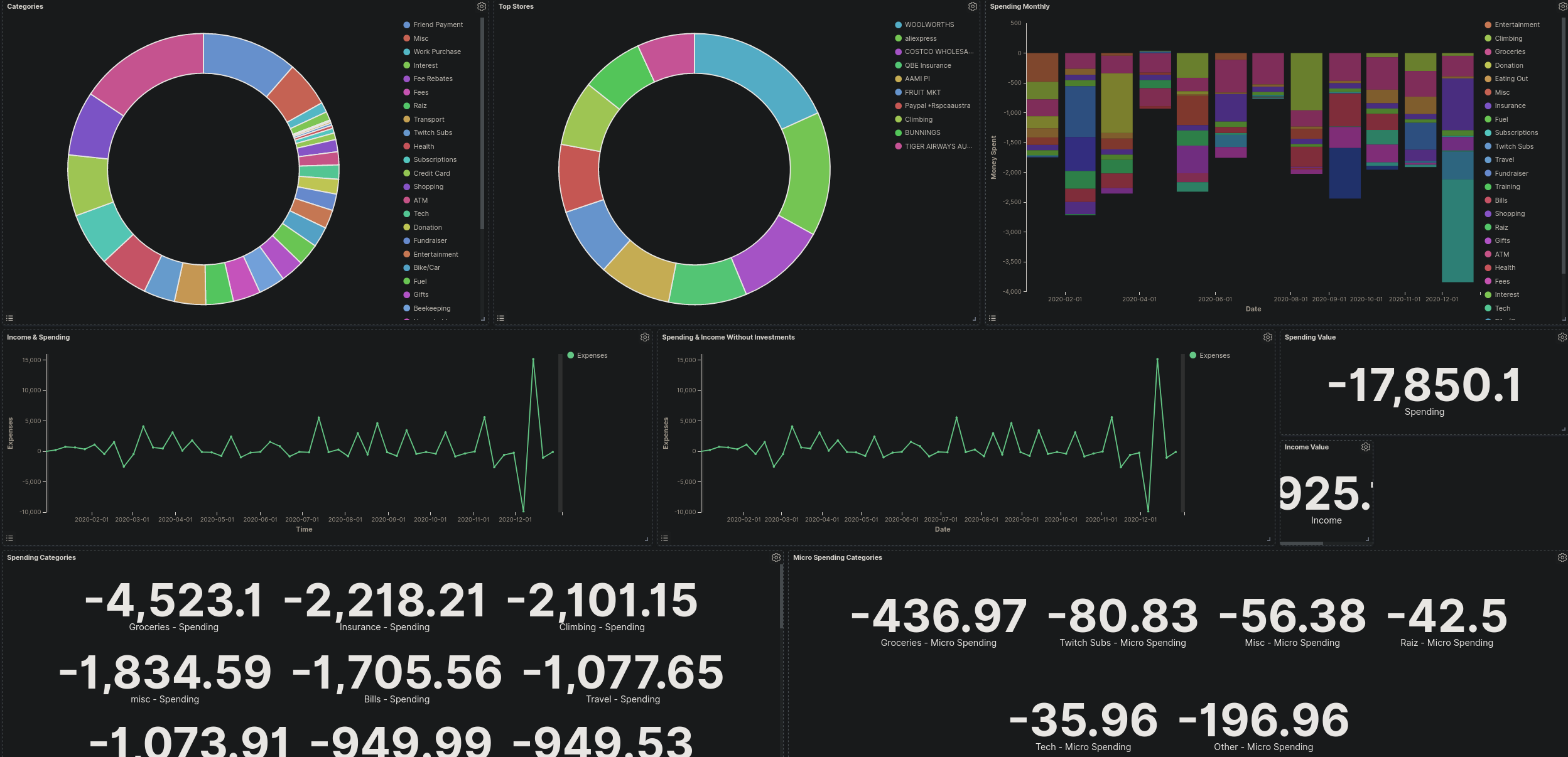1568x757 pixels.
Task: Open Spending Categories panel gear icon
Action: (776, 557)
